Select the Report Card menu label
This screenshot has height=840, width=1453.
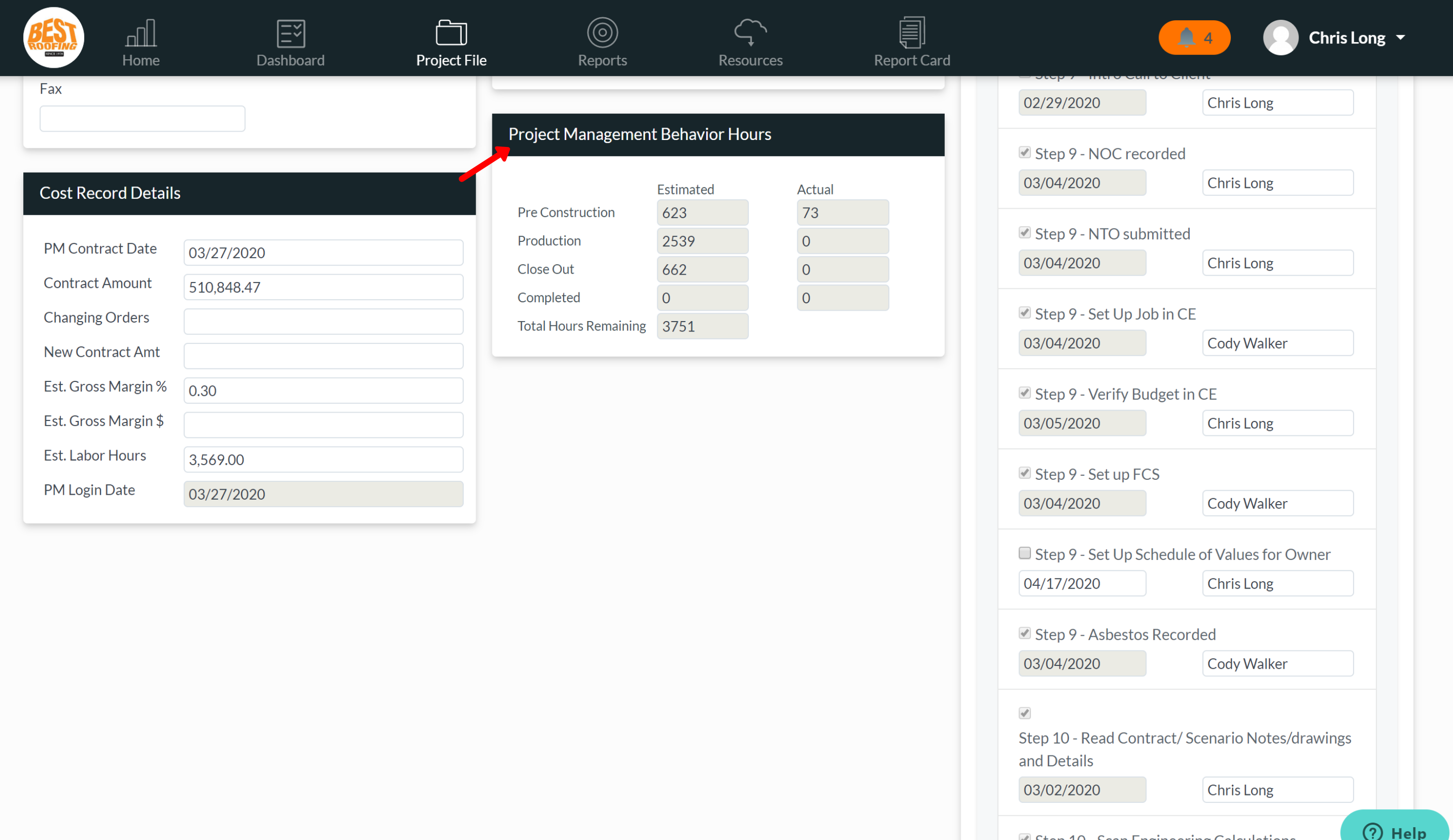tap(912, 60)
